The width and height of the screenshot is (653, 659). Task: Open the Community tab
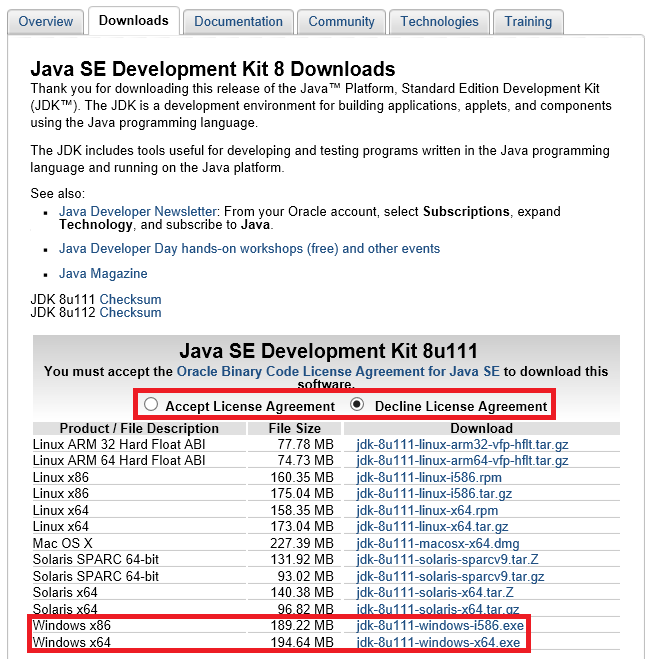pos(341,21)
